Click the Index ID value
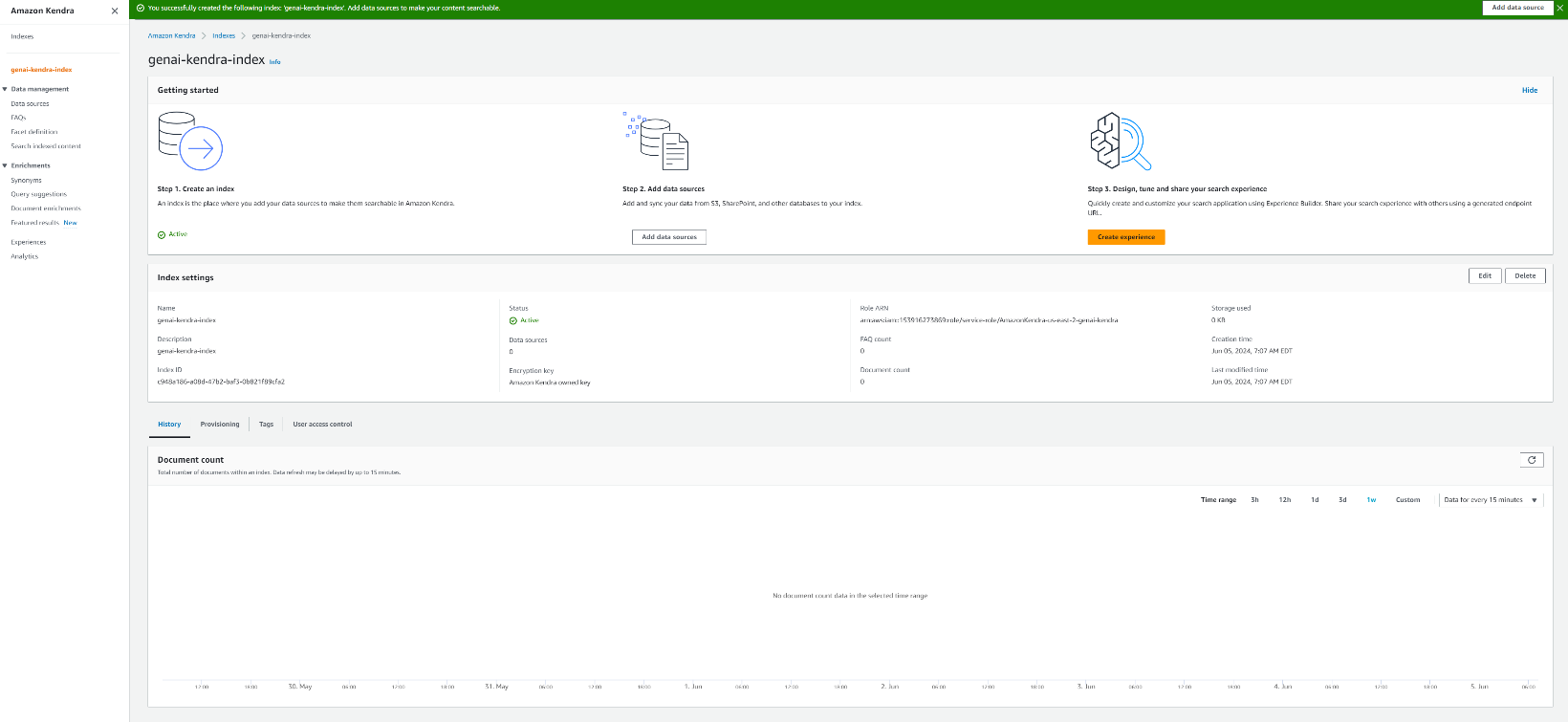 coord(221,382)
